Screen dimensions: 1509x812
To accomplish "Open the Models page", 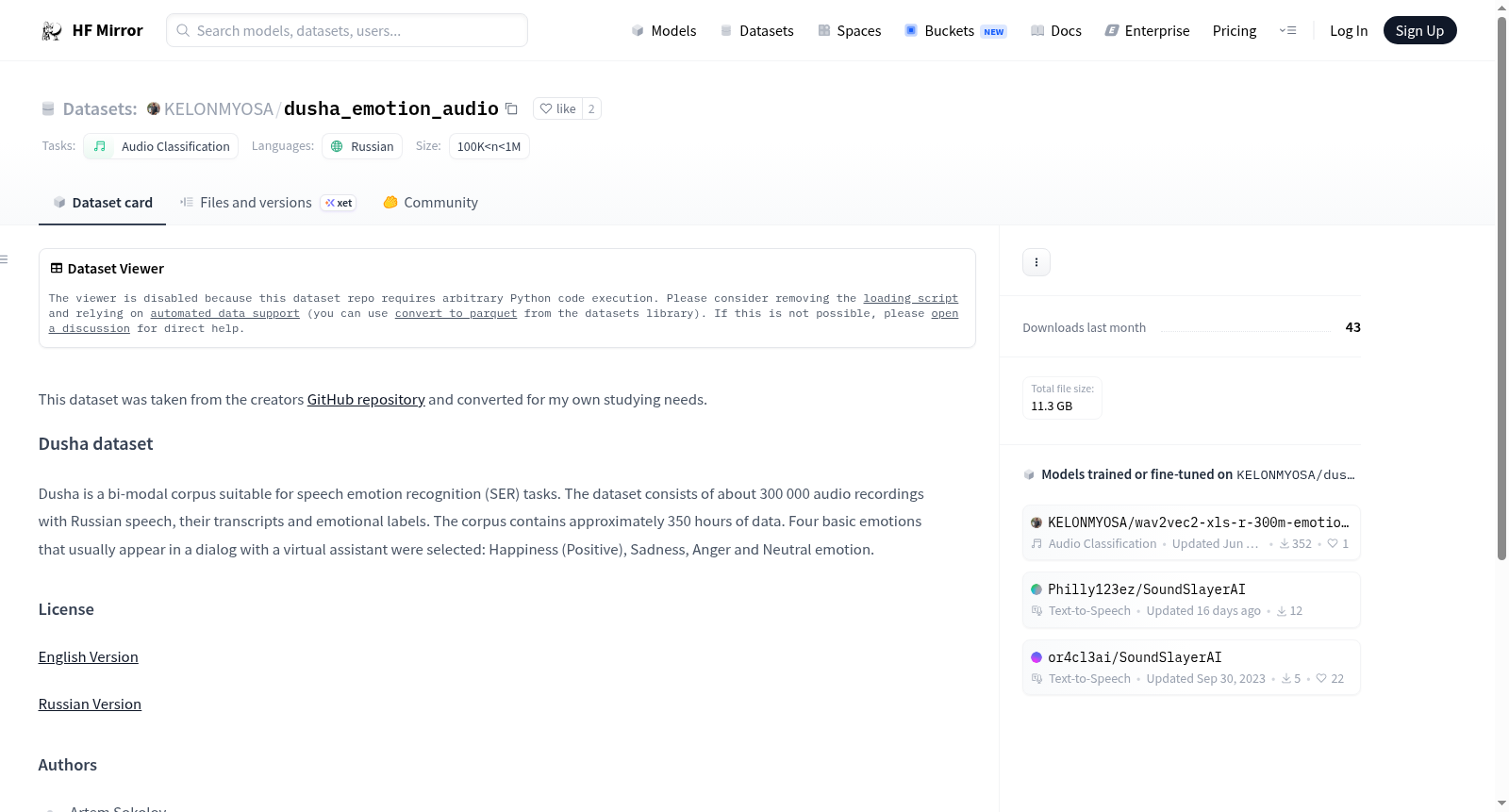I will 664,31.
